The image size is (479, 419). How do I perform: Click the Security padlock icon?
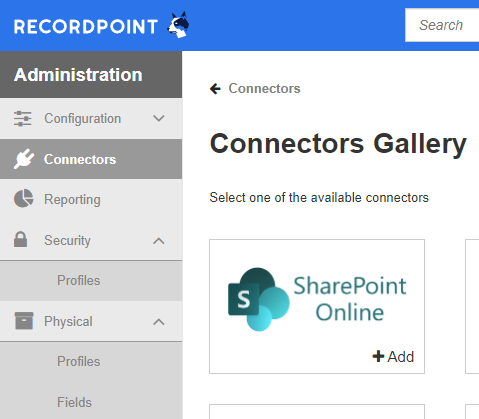click(x=20, y=239)
